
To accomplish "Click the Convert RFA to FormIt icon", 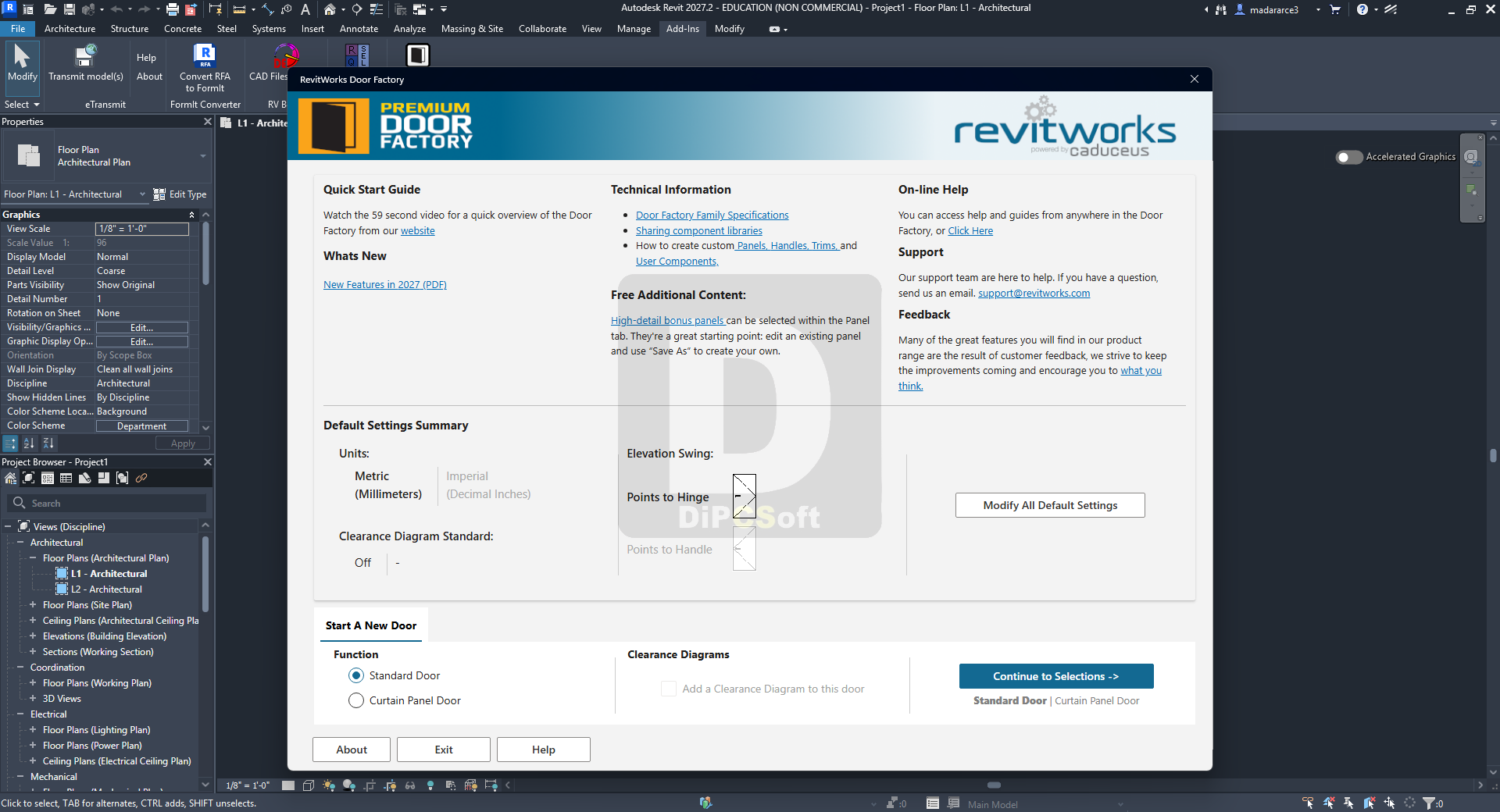I will tap(205, 67).
